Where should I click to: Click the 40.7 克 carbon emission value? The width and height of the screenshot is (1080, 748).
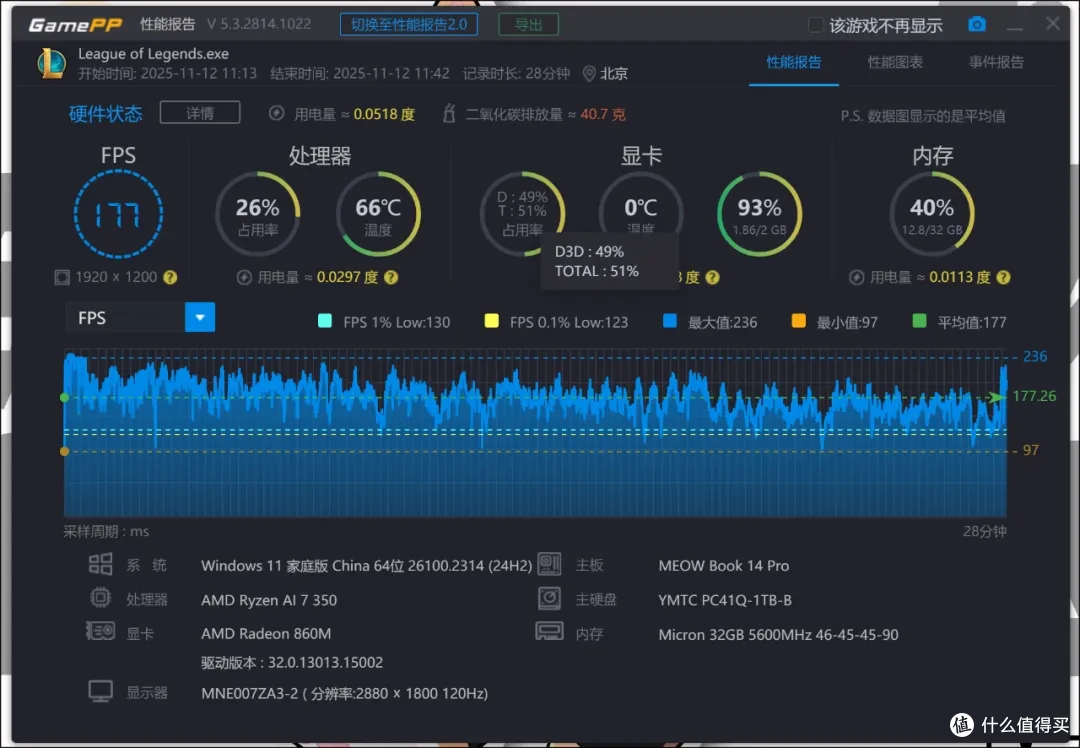pyautogui.click(x=603, y=114)
